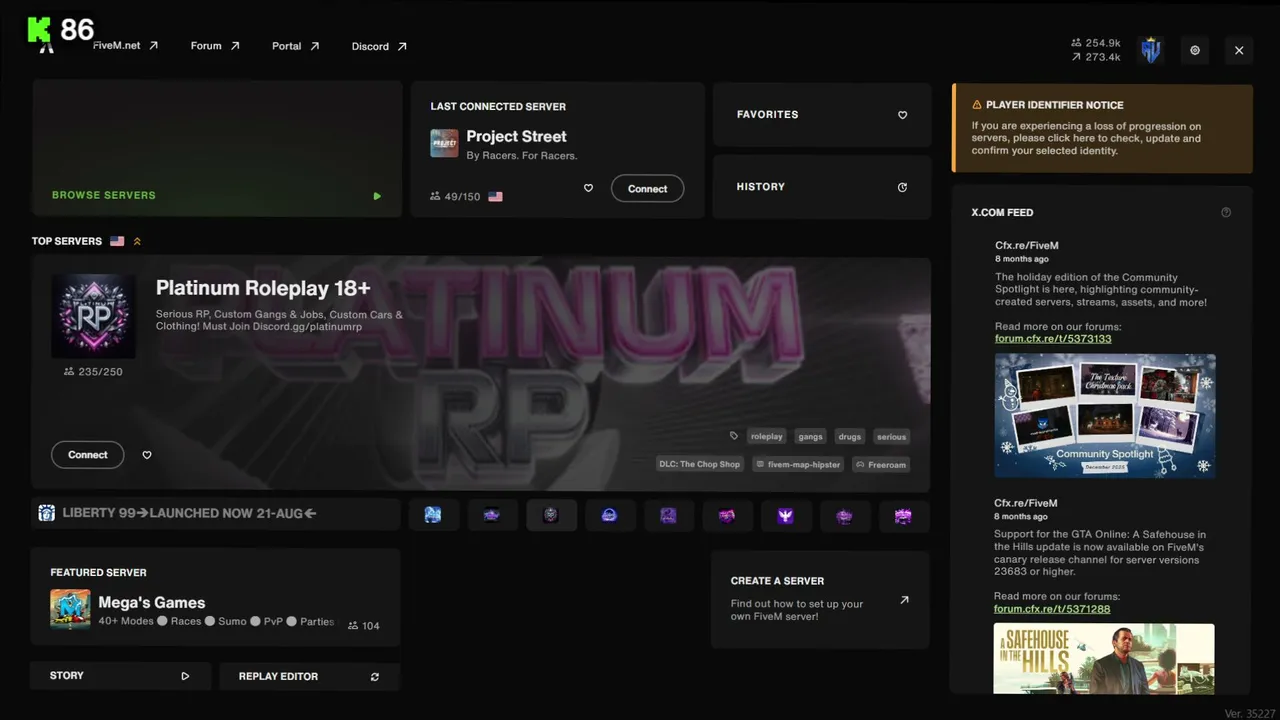Click the help icon in X.com Feed
The image size is (1280, 720).
(1226, 212)
